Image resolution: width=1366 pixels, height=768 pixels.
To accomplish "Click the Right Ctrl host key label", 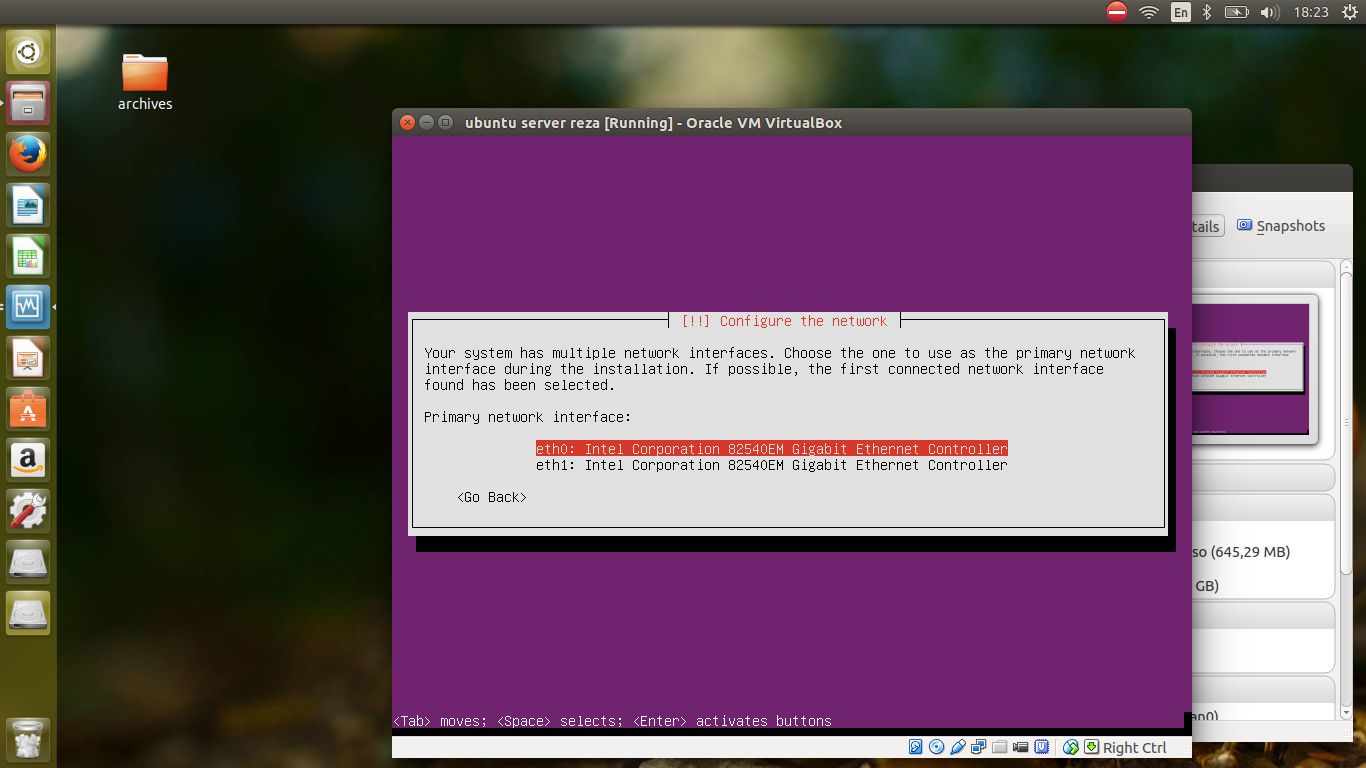I will click(x=1134, y=747).
